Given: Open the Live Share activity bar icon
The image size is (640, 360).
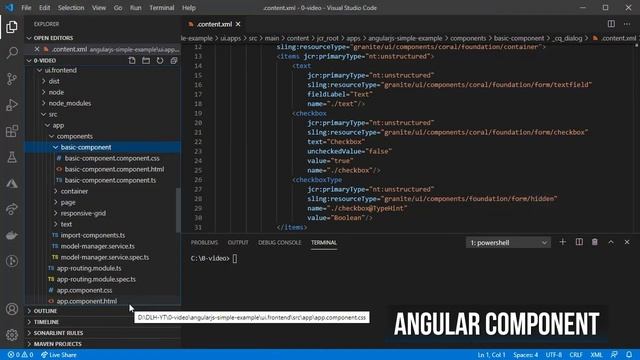Looking at the screenshot, I should (x=12, y=209).
